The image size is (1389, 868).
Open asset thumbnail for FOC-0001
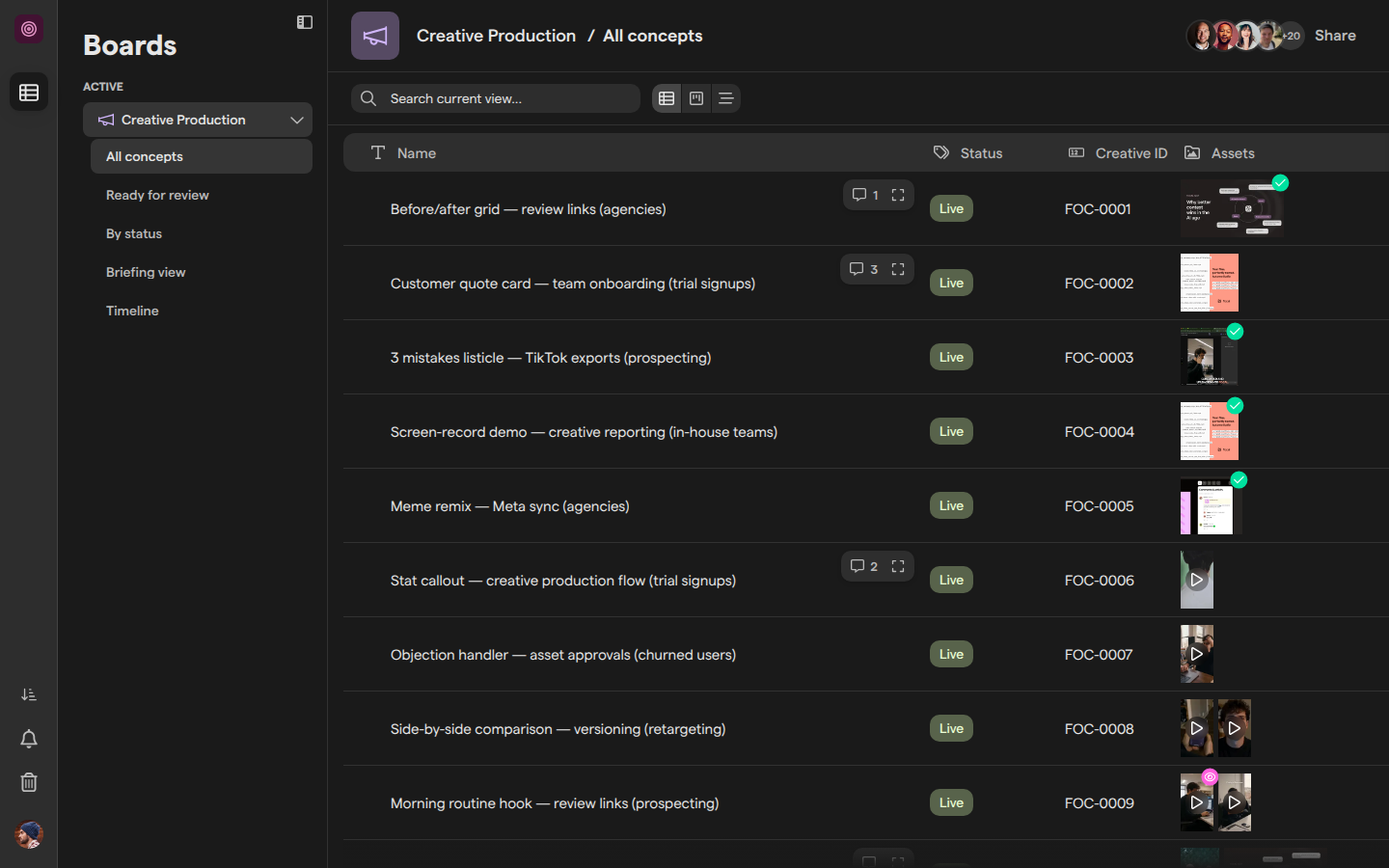(x=1232, y=208)
